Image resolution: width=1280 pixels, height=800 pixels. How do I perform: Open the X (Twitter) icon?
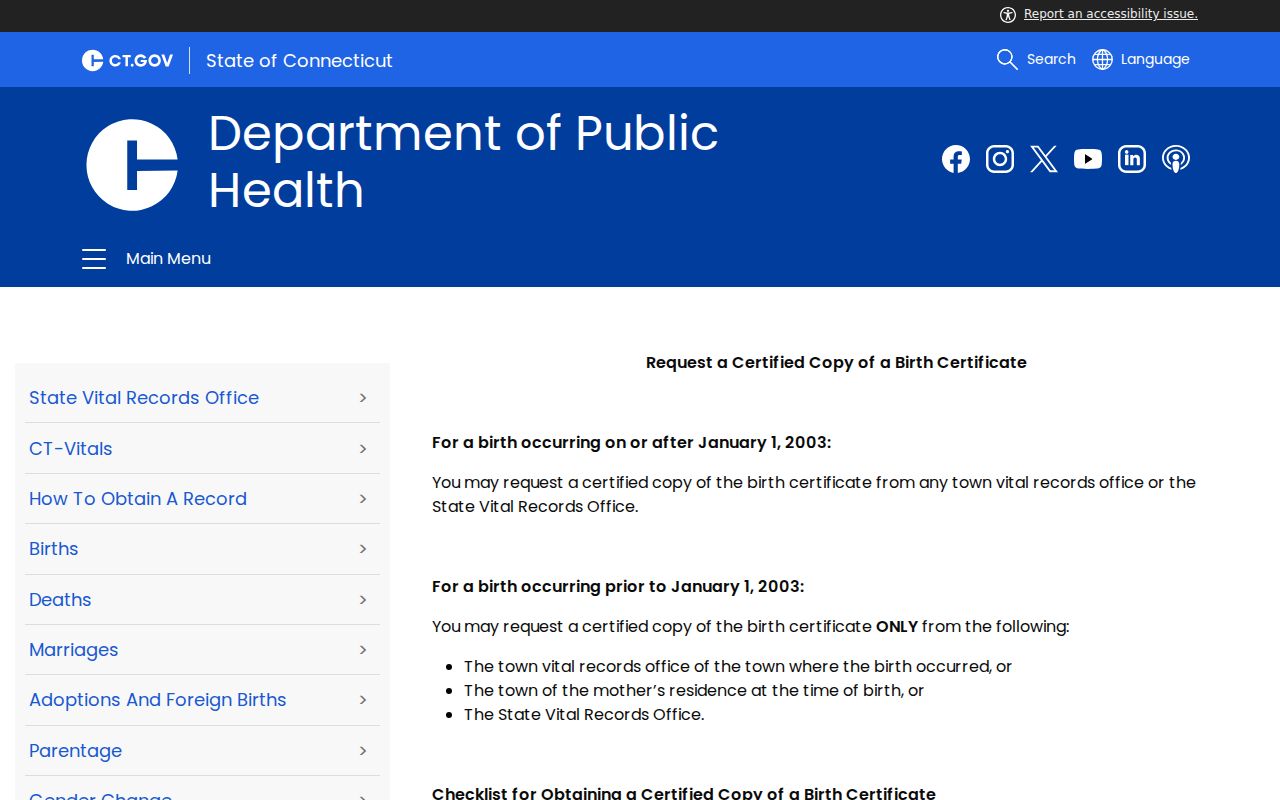point(1044,159)
